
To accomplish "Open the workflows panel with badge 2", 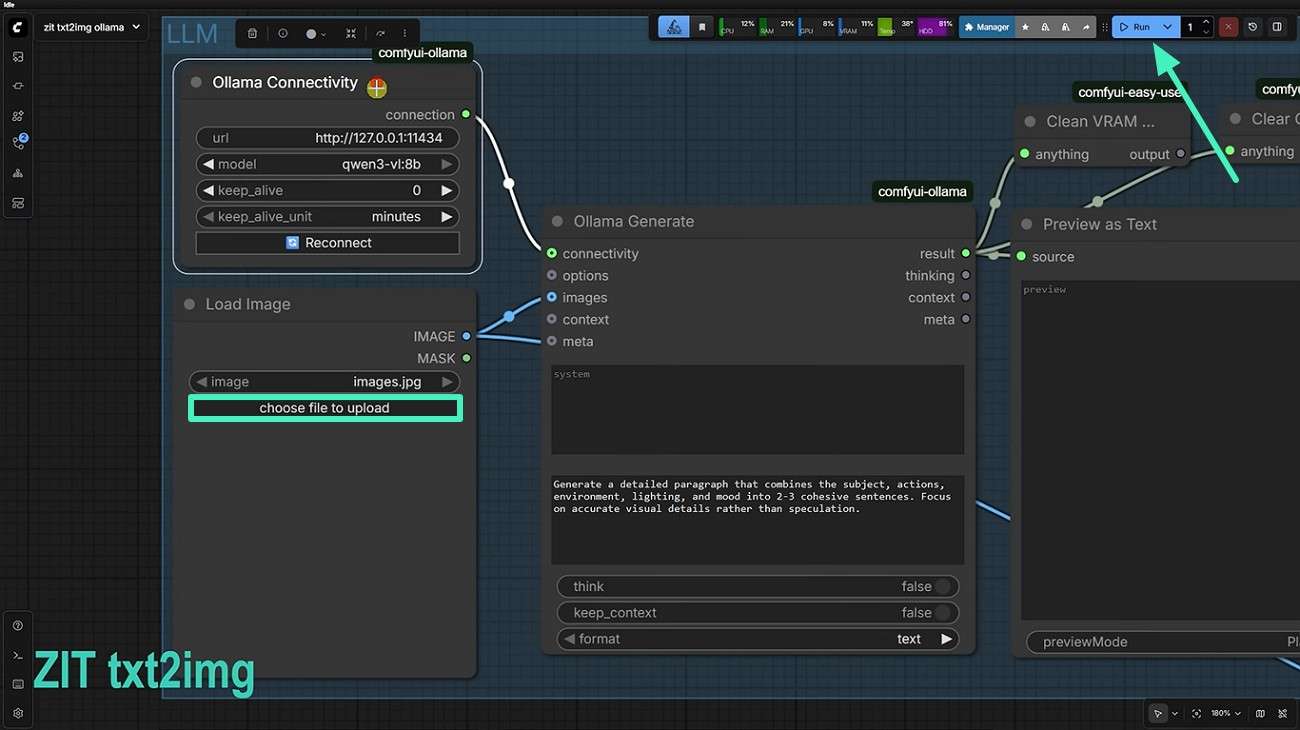I will 18,144.
